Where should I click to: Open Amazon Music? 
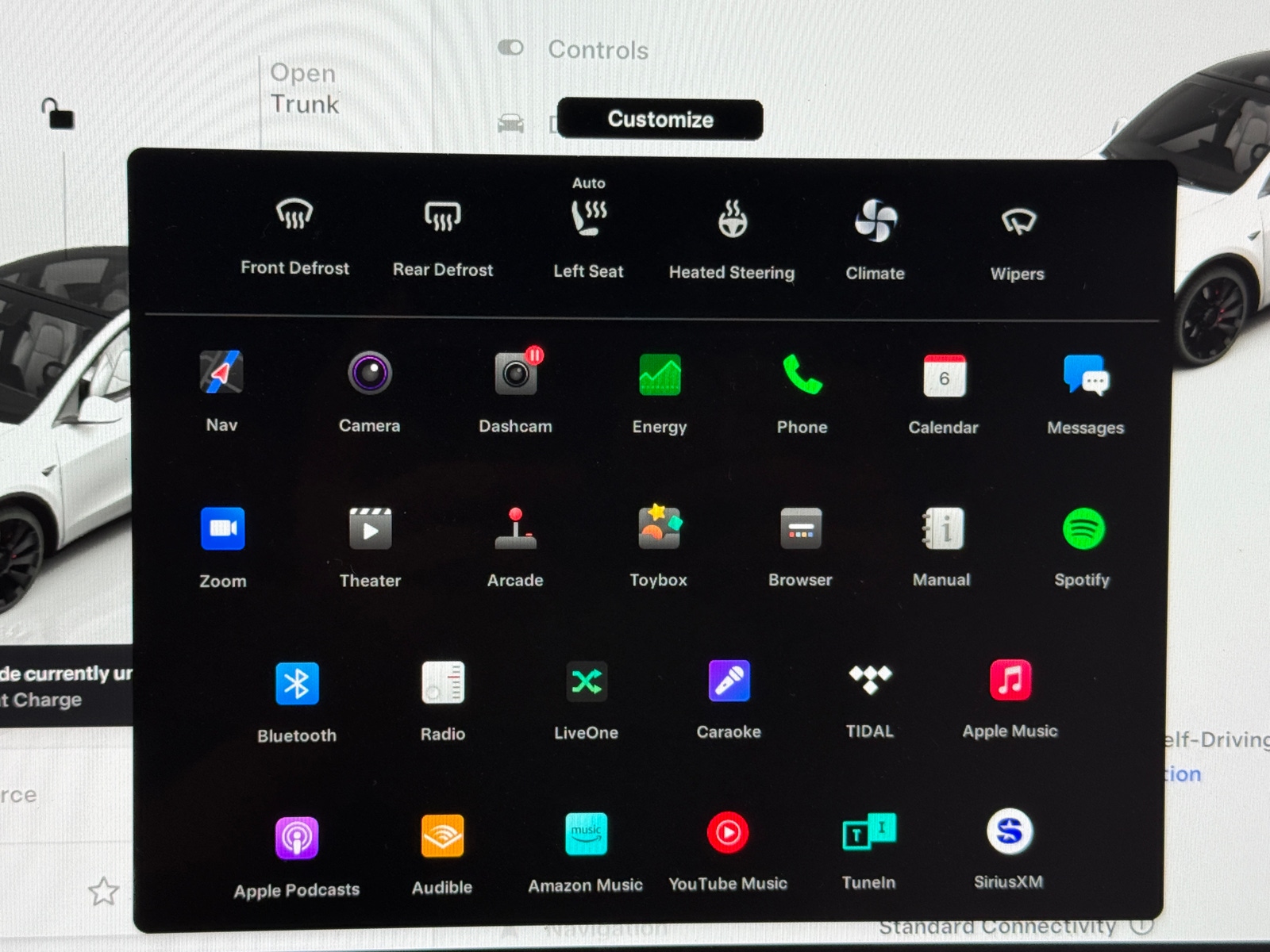(586, 853)
